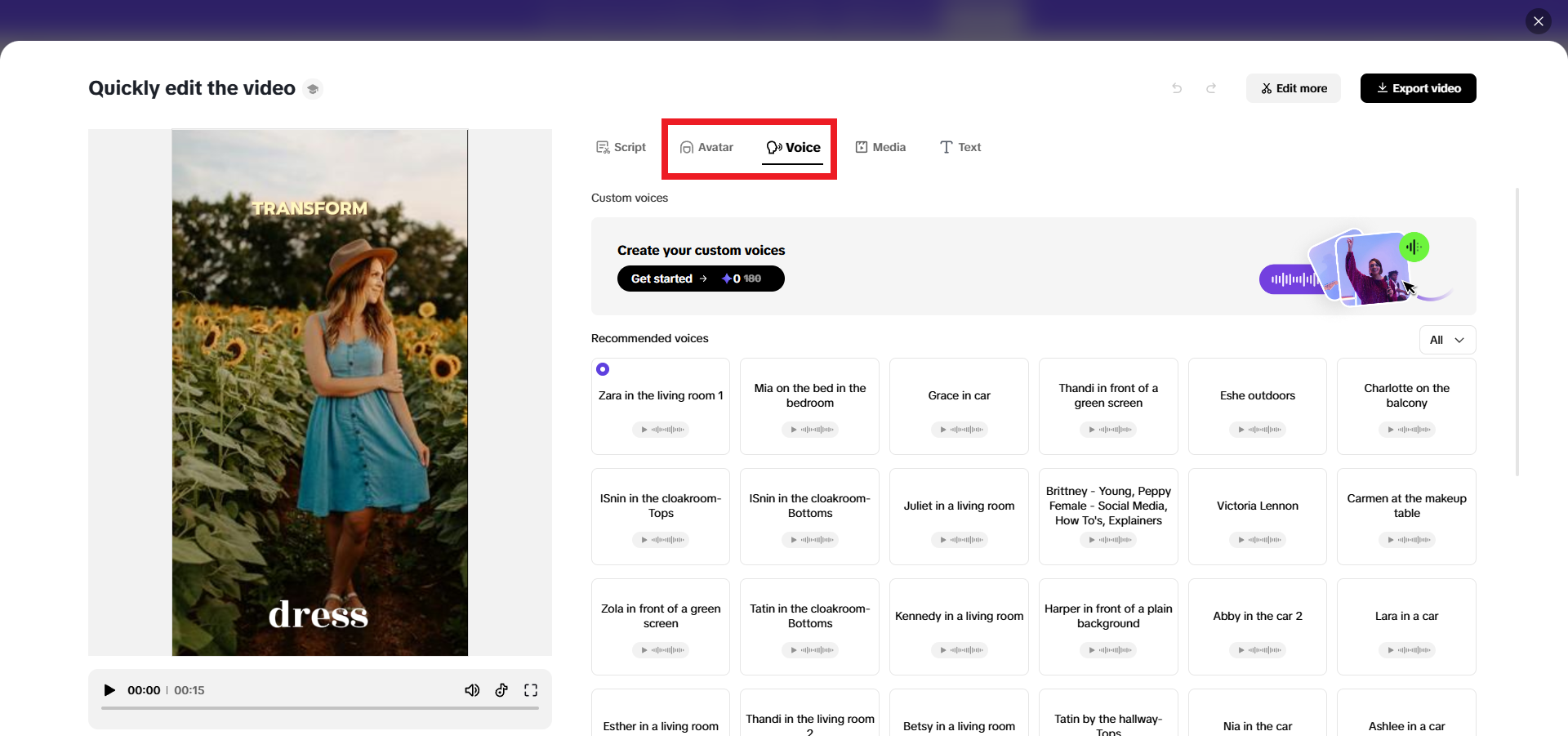Click tutorial icon beside the title
Screen dimensions: 1568x749
pyautogui.click(x=313, y=89)
